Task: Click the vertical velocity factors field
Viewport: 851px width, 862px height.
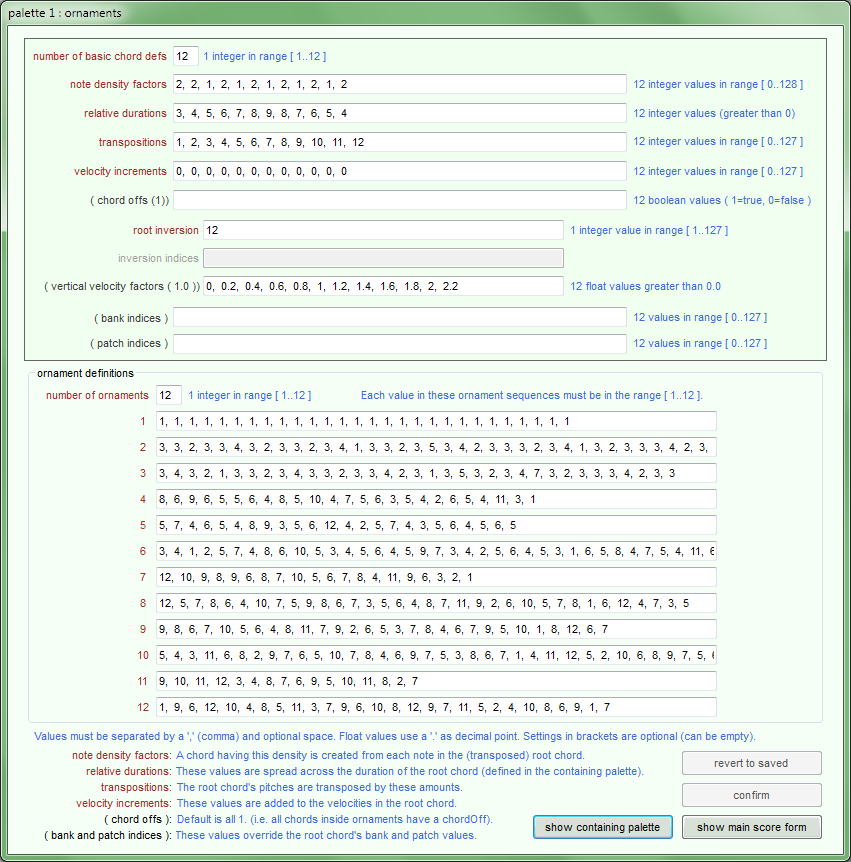Action: tap(383, 286)
